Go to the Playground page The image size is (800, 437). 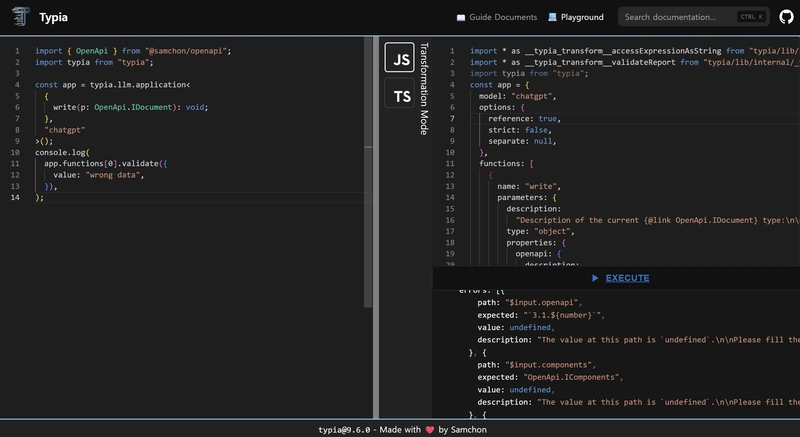click(582, 17)
